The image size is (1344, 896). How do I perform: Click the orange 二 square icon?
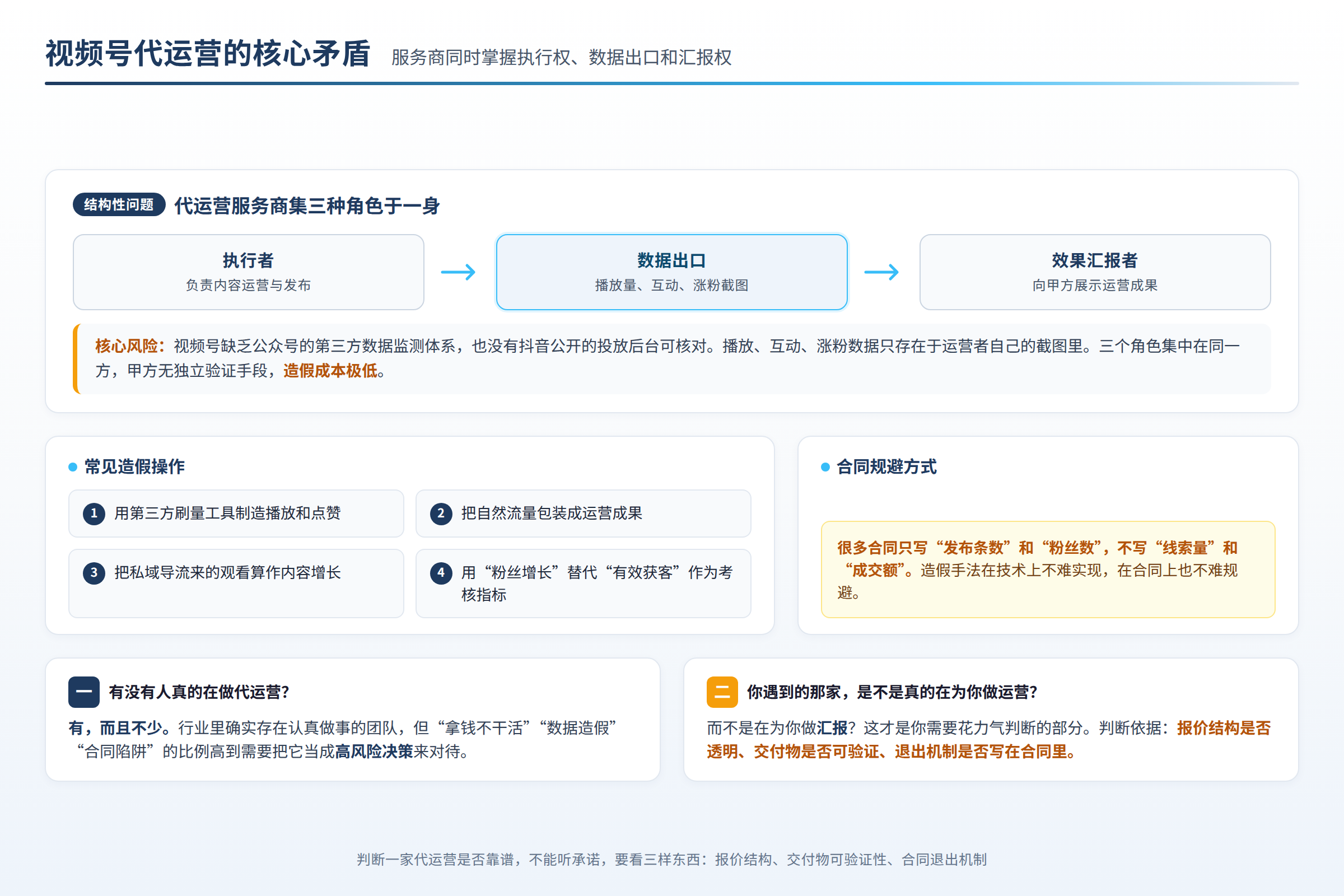coord(722,692)
